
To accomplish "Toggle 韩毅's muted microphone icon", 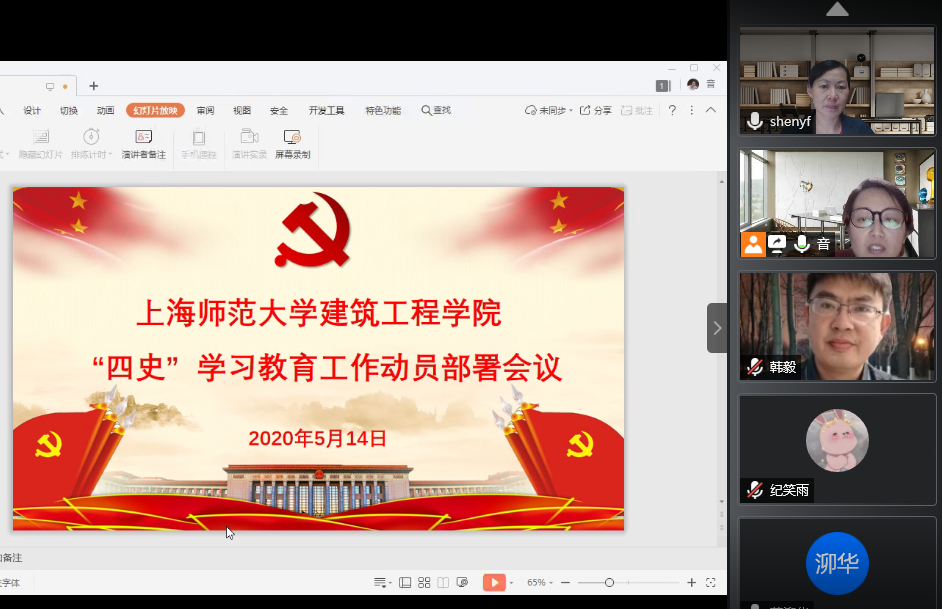I will click(x=755, y=367).
